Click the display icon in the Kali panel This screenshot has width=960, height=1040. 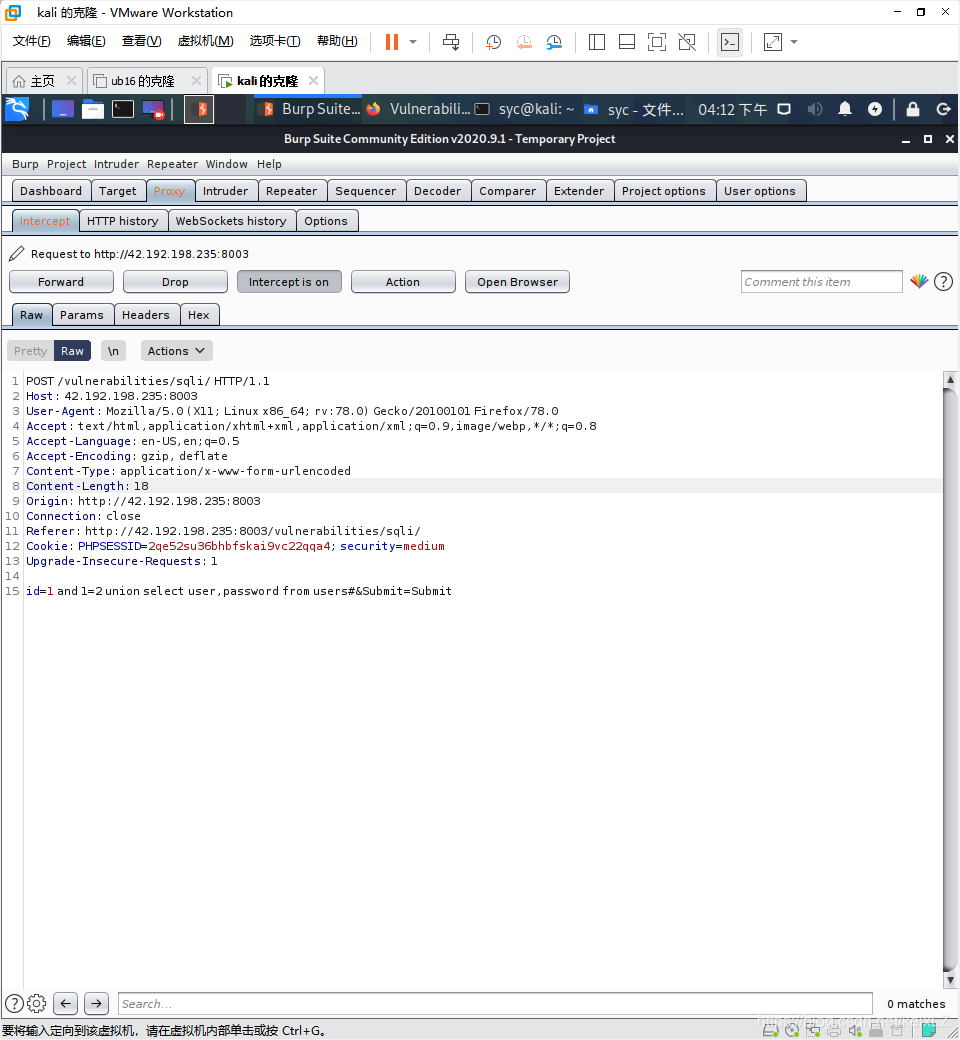pos(784,109)
